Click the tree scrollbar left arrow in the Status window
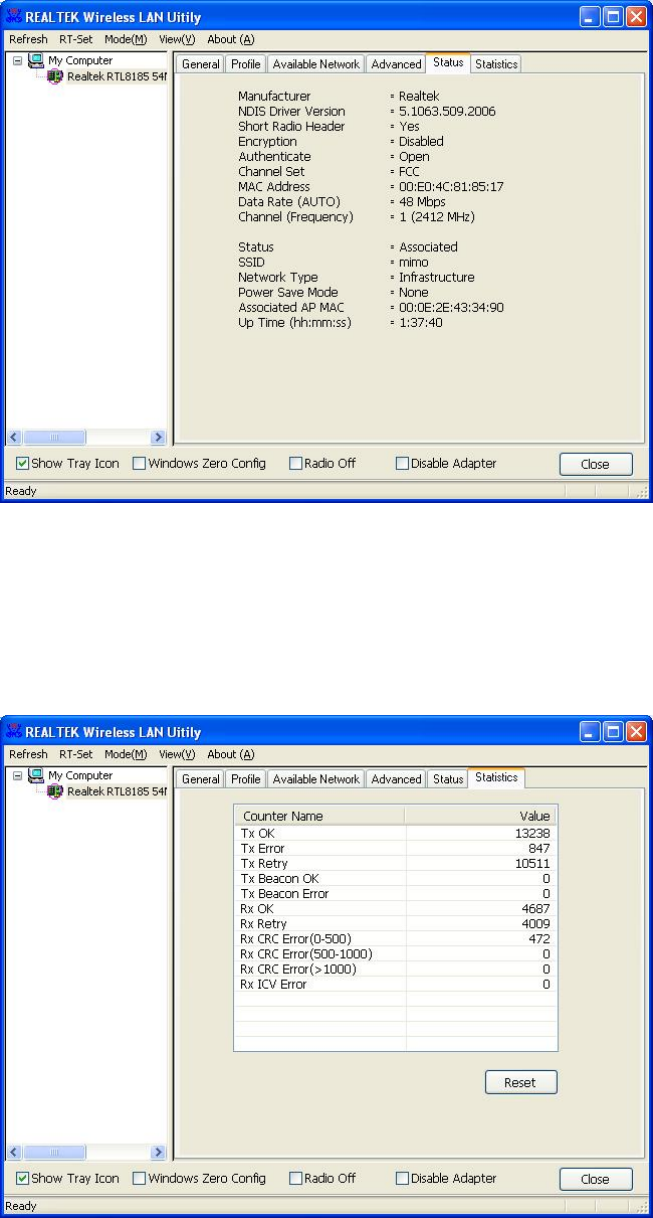 (x=13, y=437)
